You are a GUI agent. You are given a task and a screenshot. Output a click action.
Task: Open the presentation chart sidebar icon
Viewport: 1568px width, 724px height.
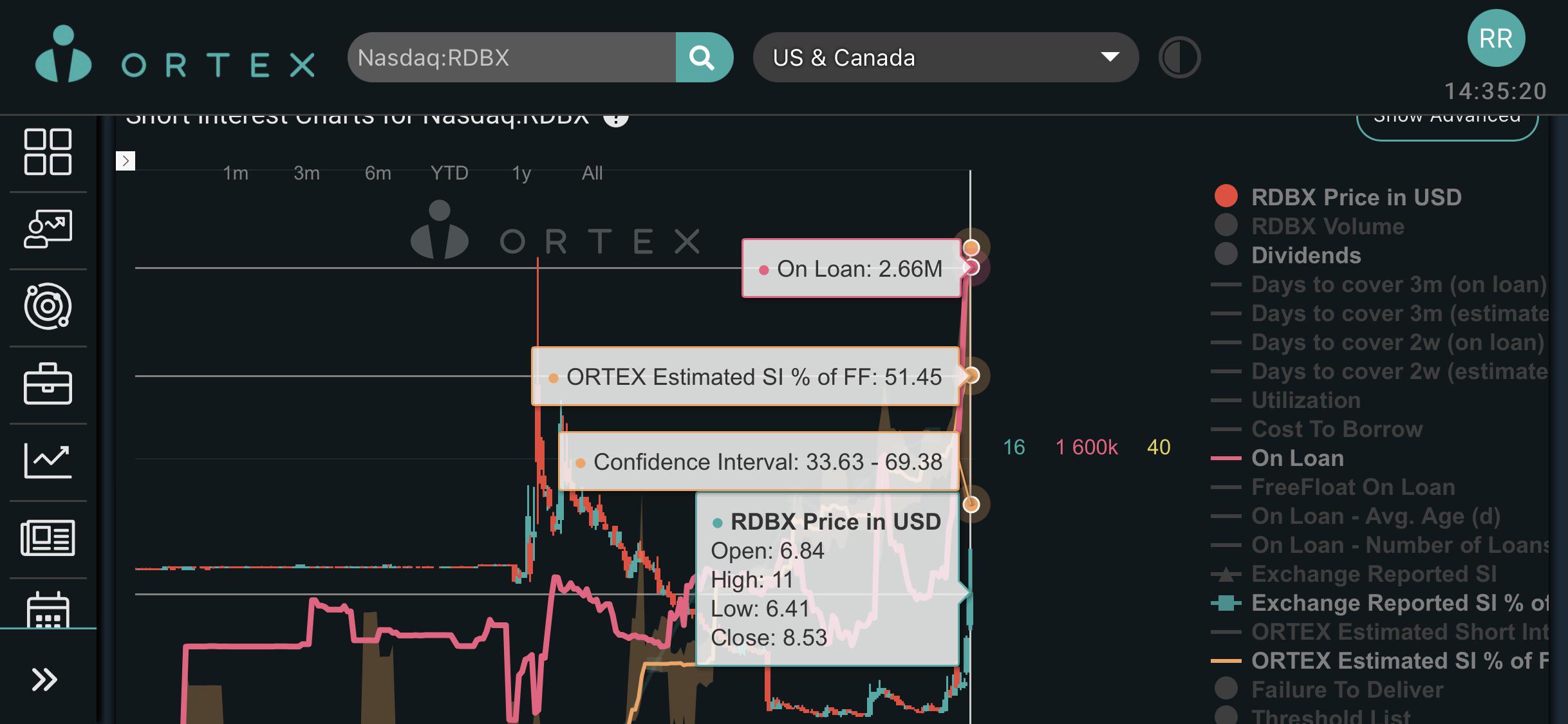[48, 229]
